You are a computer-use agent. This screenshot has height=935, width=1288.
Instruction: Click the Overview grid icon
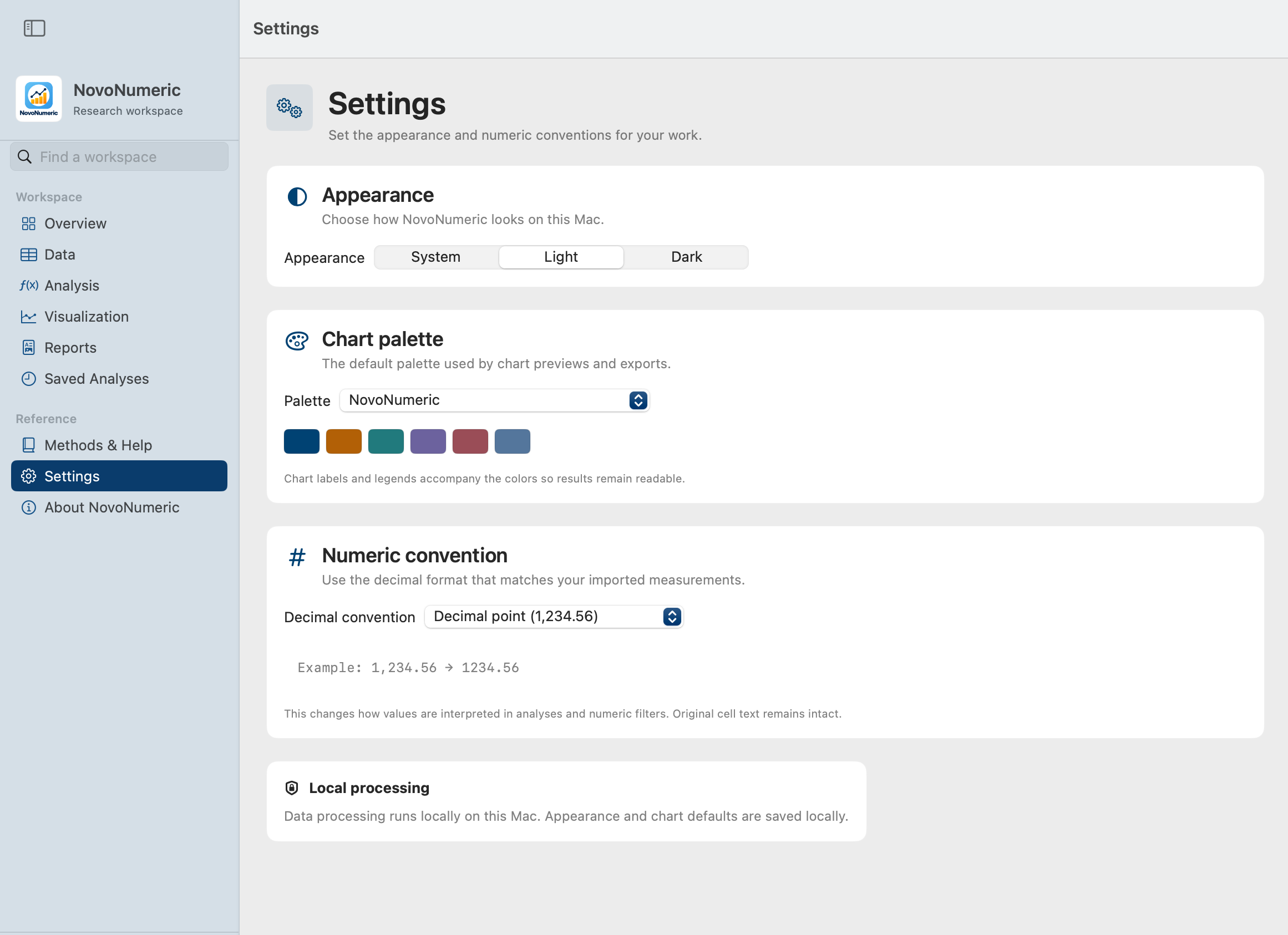(28, 223)
